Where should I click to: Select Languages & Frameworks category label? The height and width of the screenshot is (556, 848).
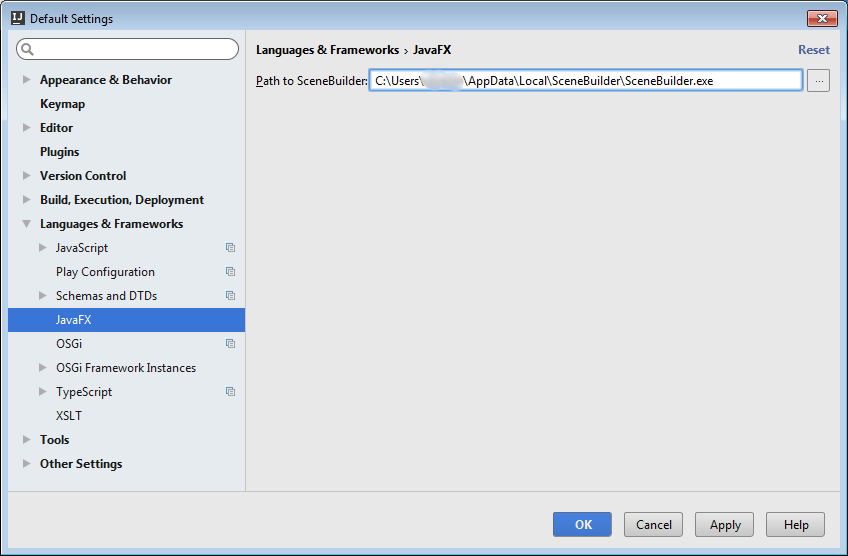click(111, 224)
